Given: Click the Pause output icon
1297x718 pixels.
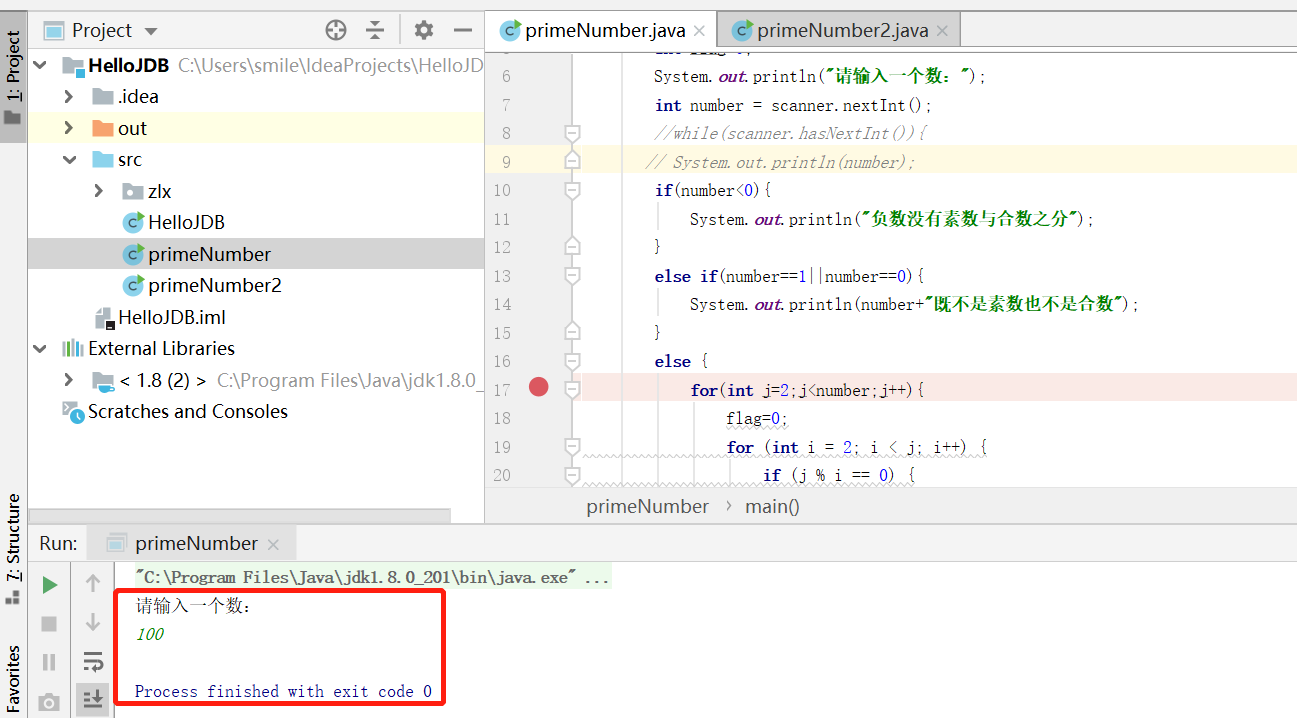Looking at the screenshot, I should [x=49, y=662].
